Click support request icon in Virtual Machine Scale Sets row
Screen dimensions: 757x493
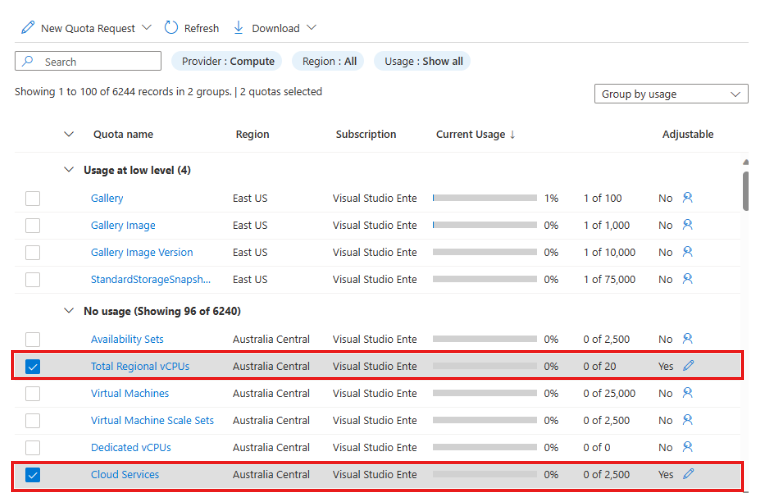point(687,420)
